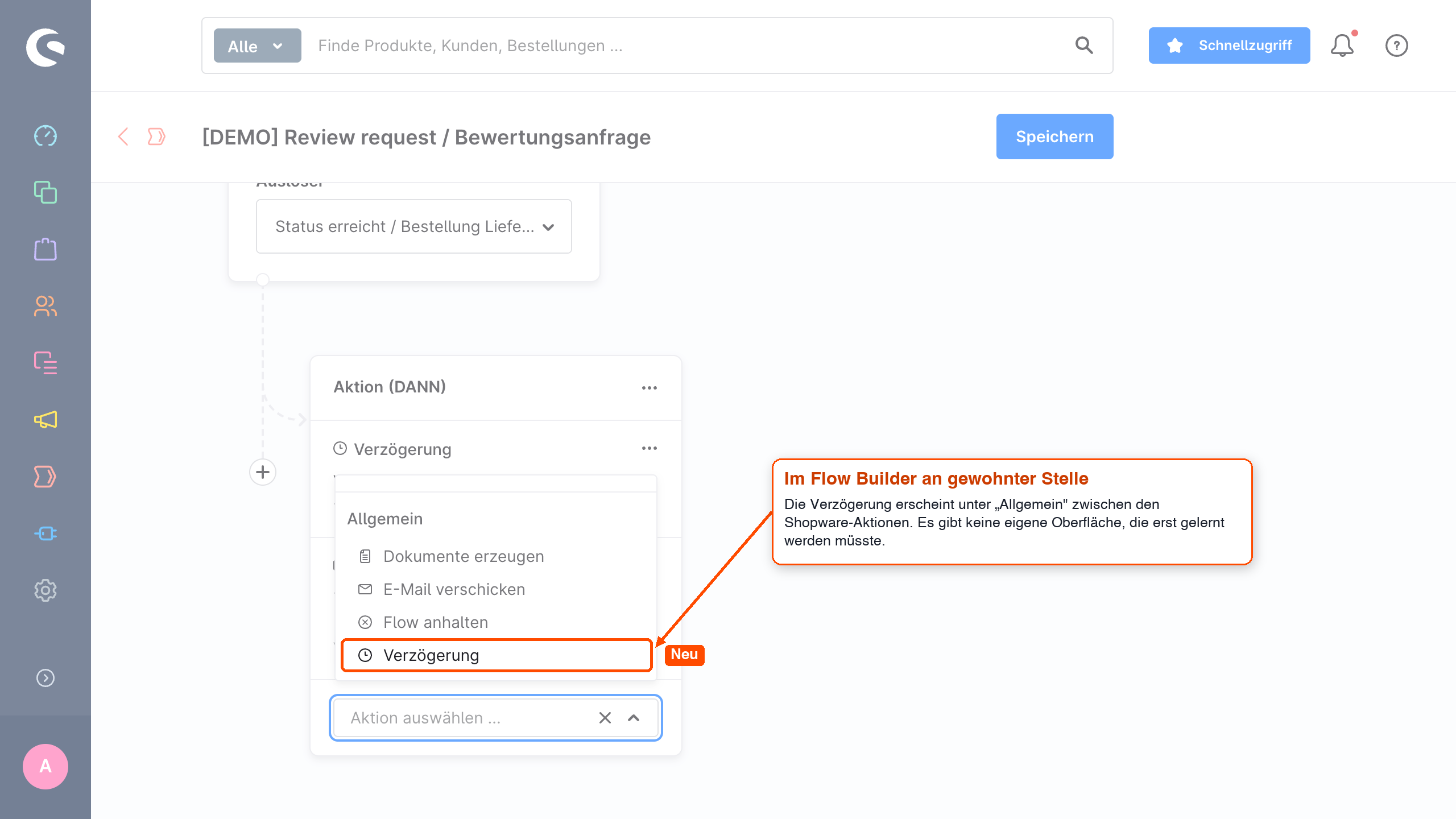1456x819 pixels.
Task: Choose E-Mail verschicken action
Action: click(x=496, y=589)
